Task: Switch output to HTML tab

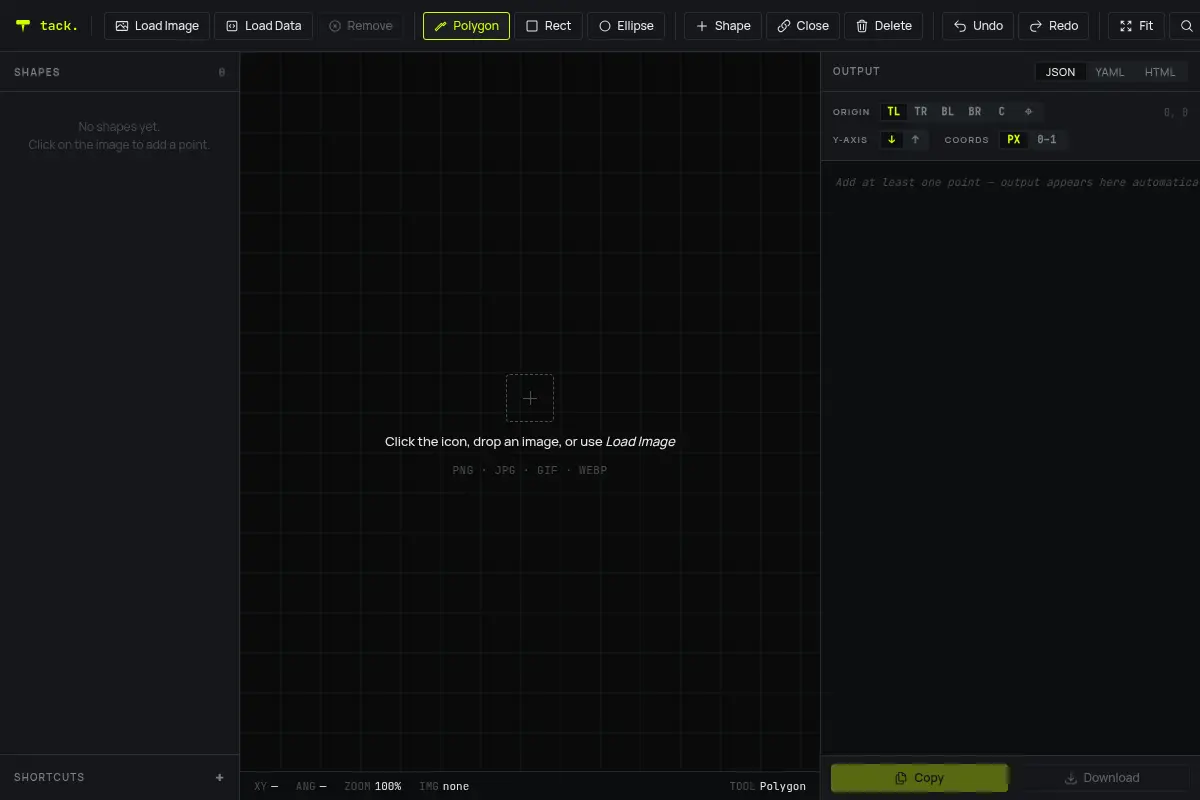Action: [x=1160, y=72]
